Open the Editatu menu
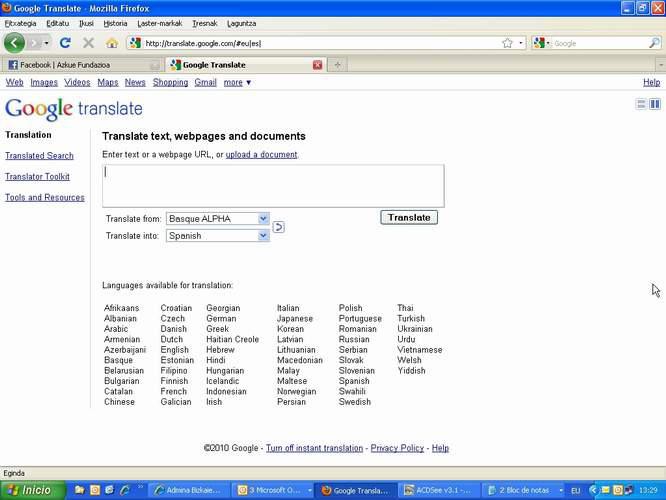Viewport: 666px width, 500px height. [x=57, y=23]
